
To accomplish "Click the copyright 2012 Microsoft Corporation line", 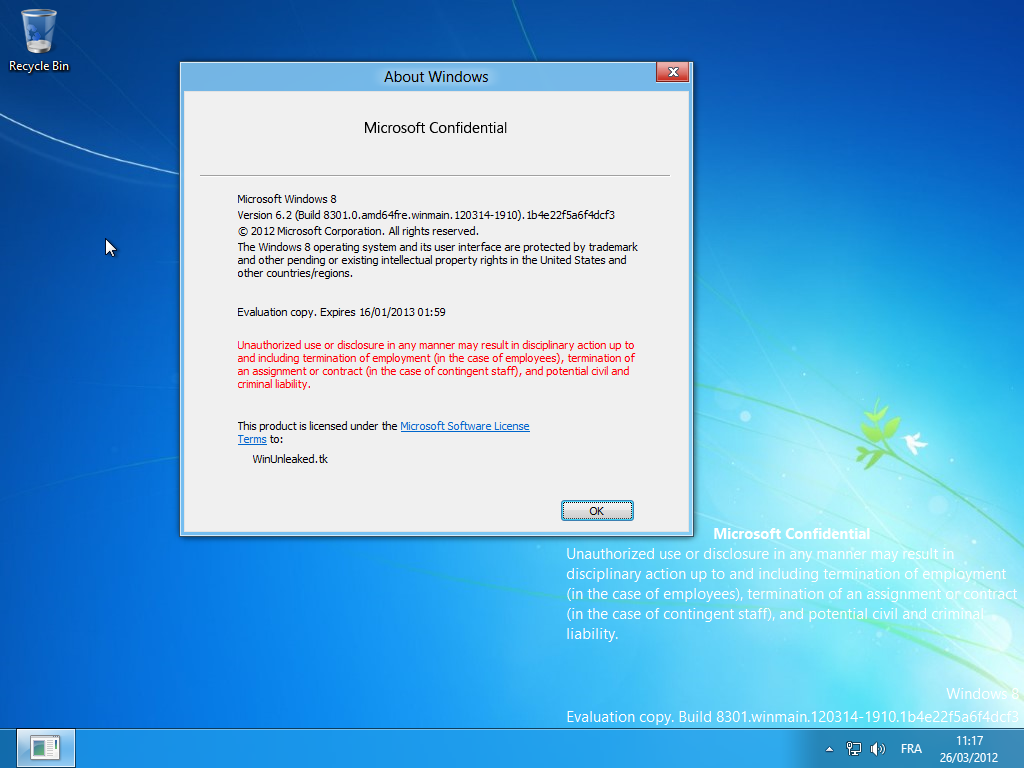I will pyautogui.click(x=358, y=231).
